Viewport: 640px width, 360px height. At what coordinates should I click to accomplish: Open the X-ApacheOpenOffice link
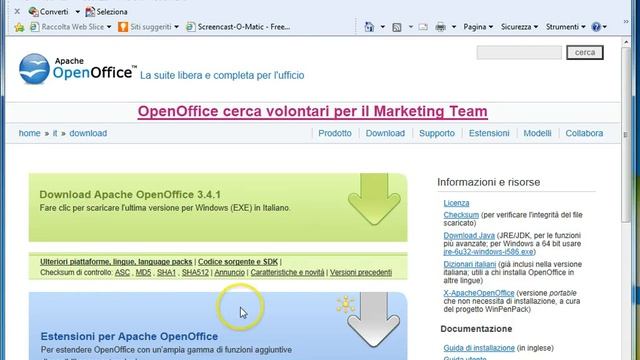point(479,293)
